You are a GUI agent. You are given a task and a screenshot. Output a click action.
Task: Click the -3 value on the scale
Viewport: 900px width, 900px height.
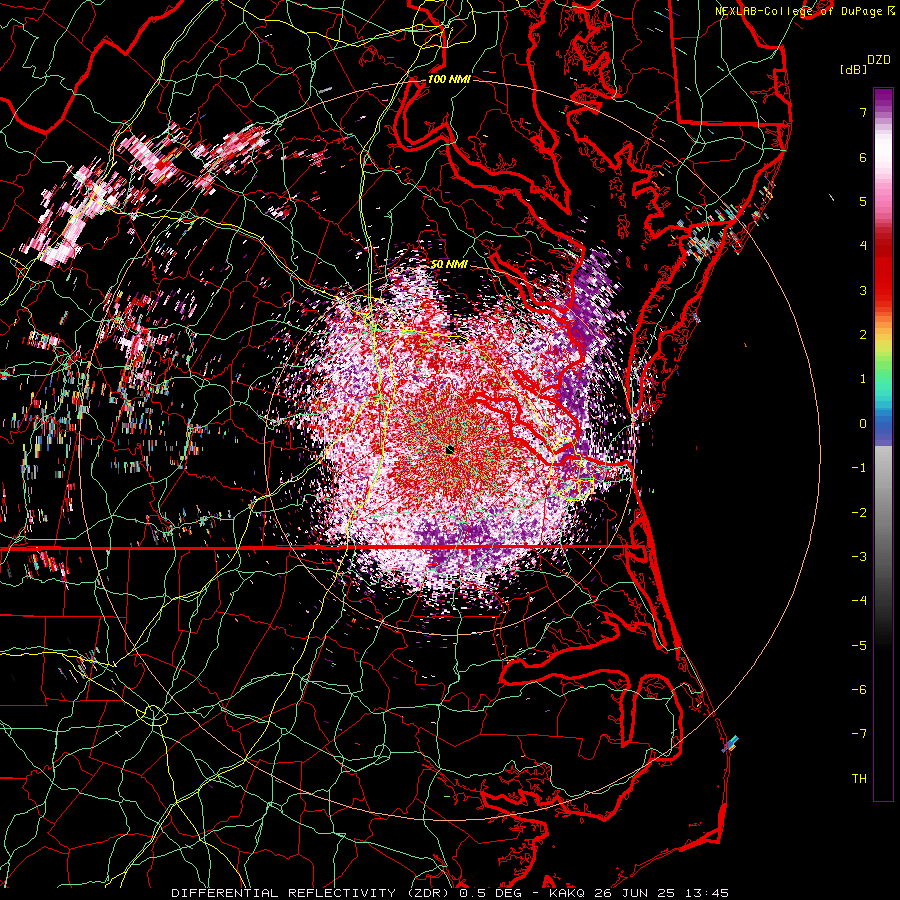click(859, 557)
